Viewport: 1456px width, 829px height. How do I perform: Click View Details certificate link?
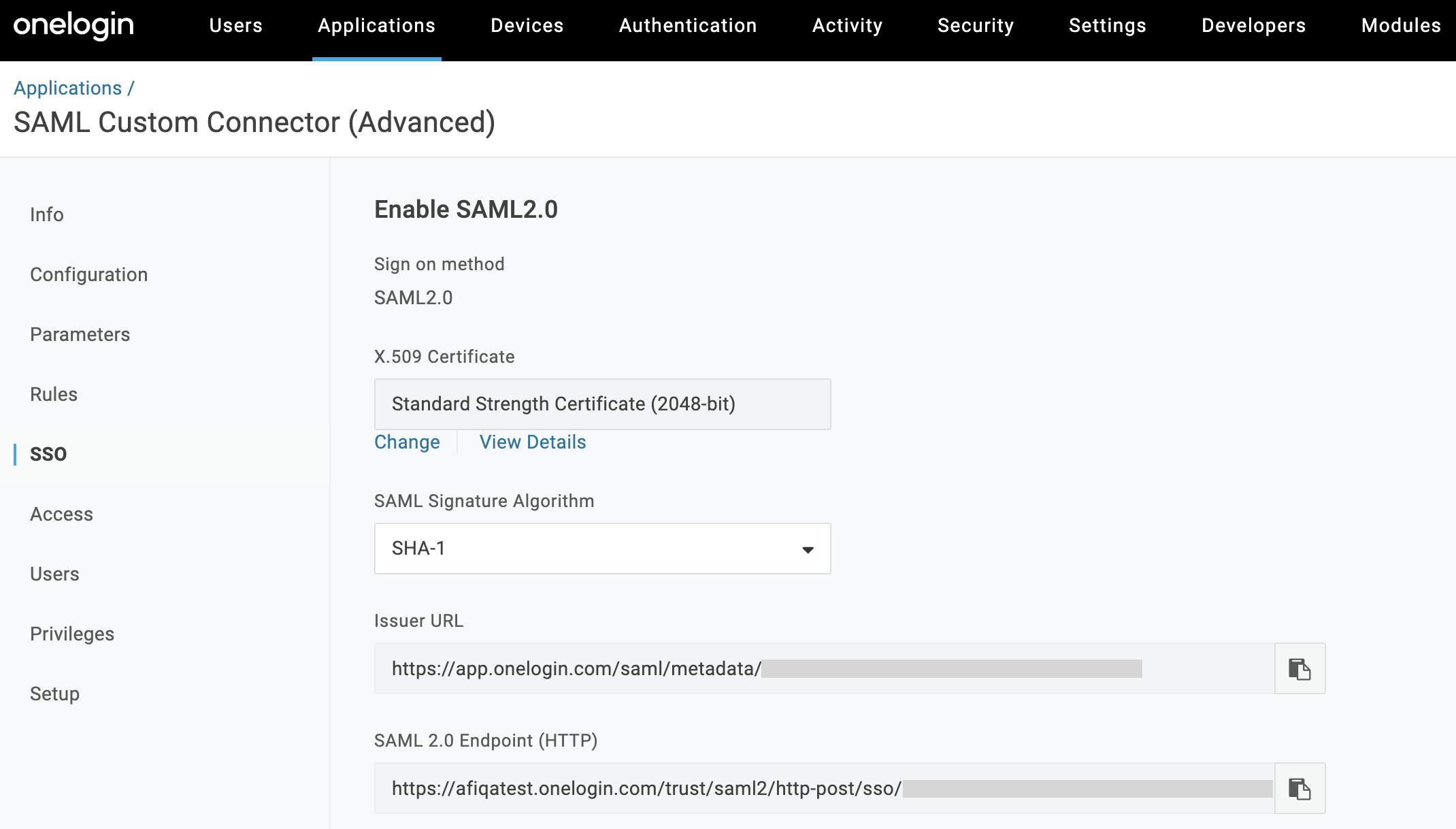pyautogui.click(x=532, y=442)
